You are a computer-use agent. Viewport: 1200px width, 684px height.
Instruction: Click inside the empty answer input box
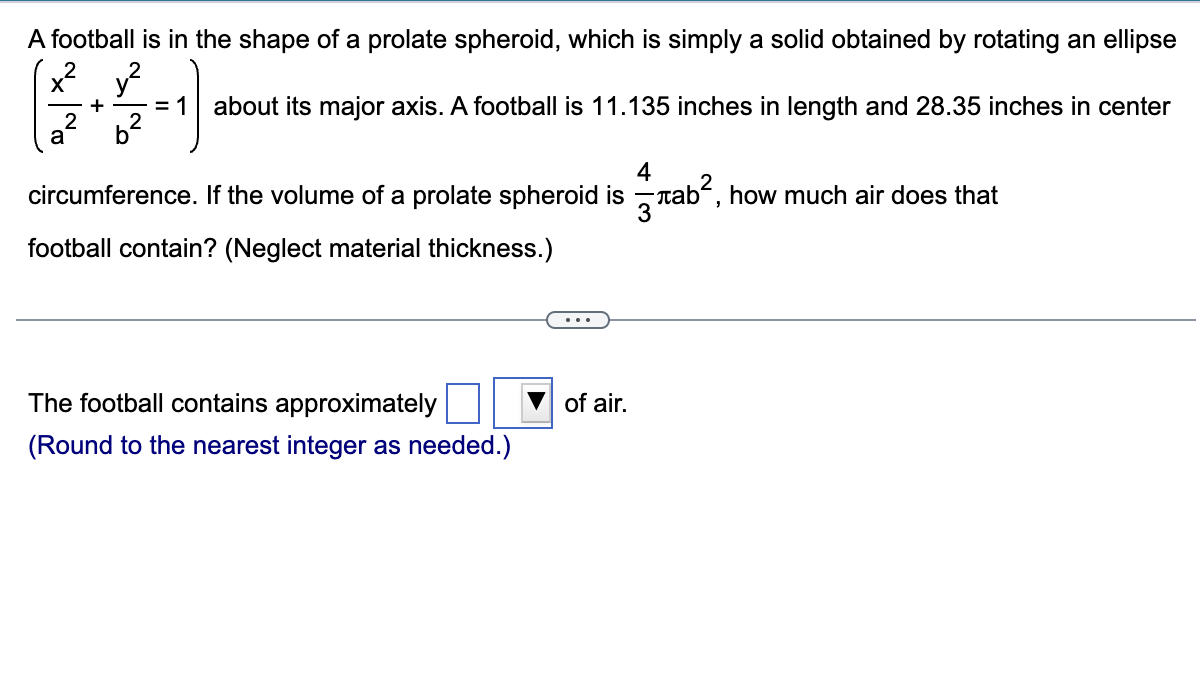click(x=463, y=403)
